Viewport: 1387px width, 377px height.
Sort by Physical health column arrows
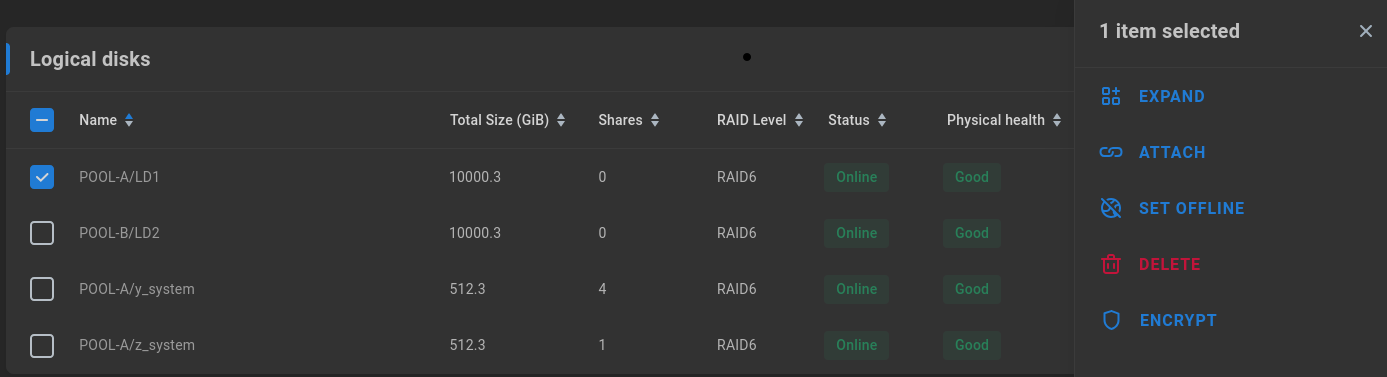tap(1057, 120)
